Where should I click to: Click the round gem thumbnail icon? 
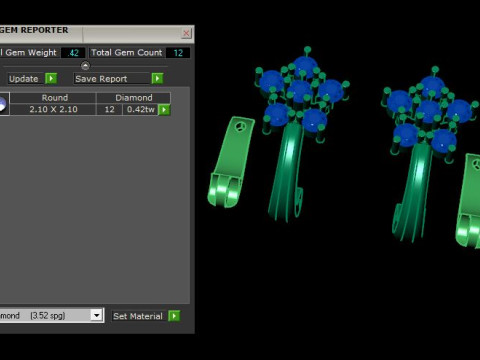tap(2, 104)
